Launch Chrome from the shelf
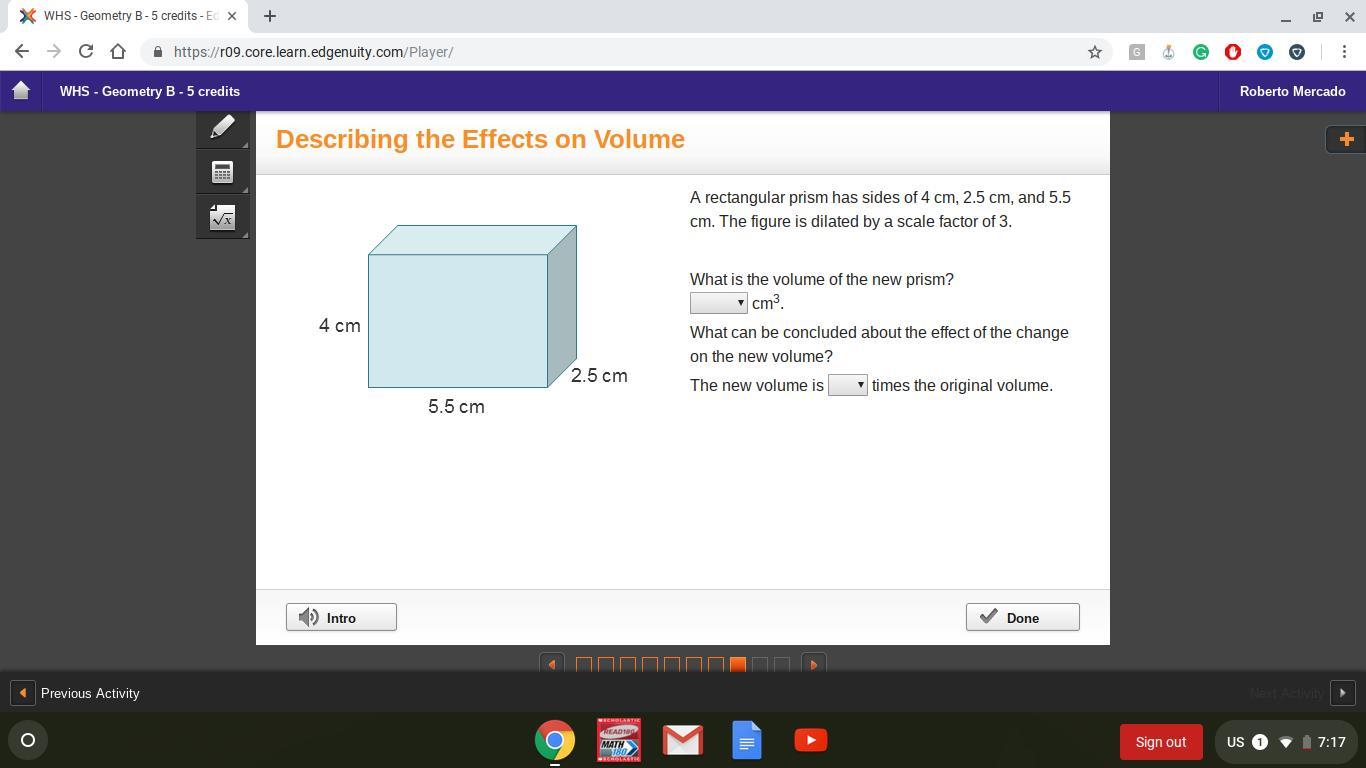1366x768 pixels. [x=555, y=741]
